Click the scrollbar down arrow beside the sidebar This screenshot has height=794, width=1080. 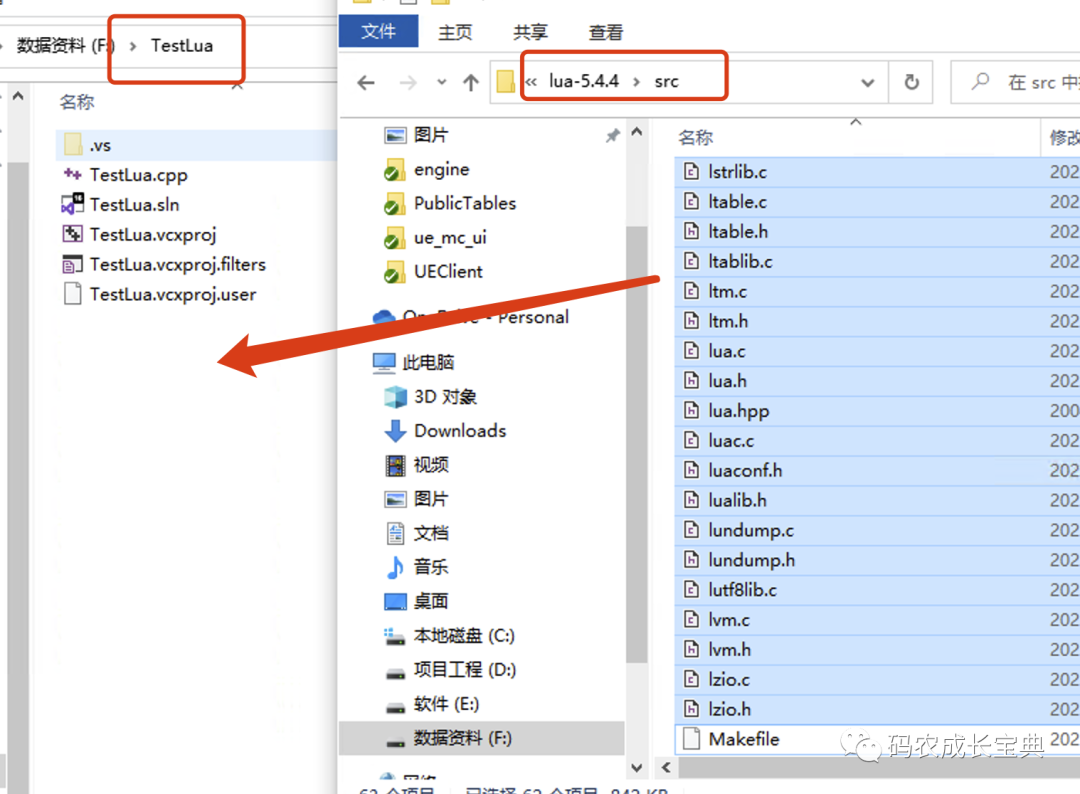[636, 766]
